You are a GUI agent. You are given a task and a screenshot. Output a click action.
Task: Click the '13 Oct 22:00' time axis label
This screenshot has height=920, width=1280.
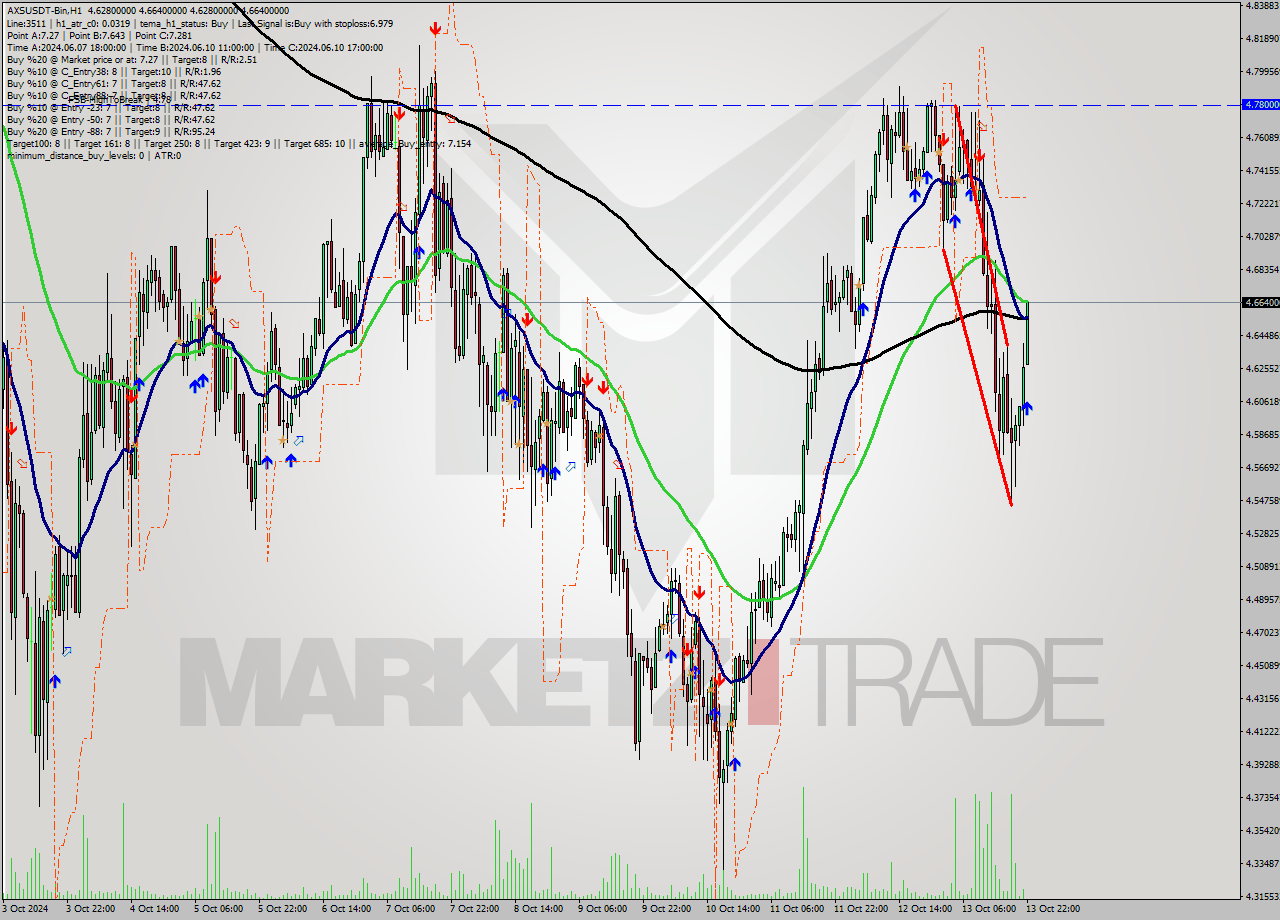click(1054, 909)
